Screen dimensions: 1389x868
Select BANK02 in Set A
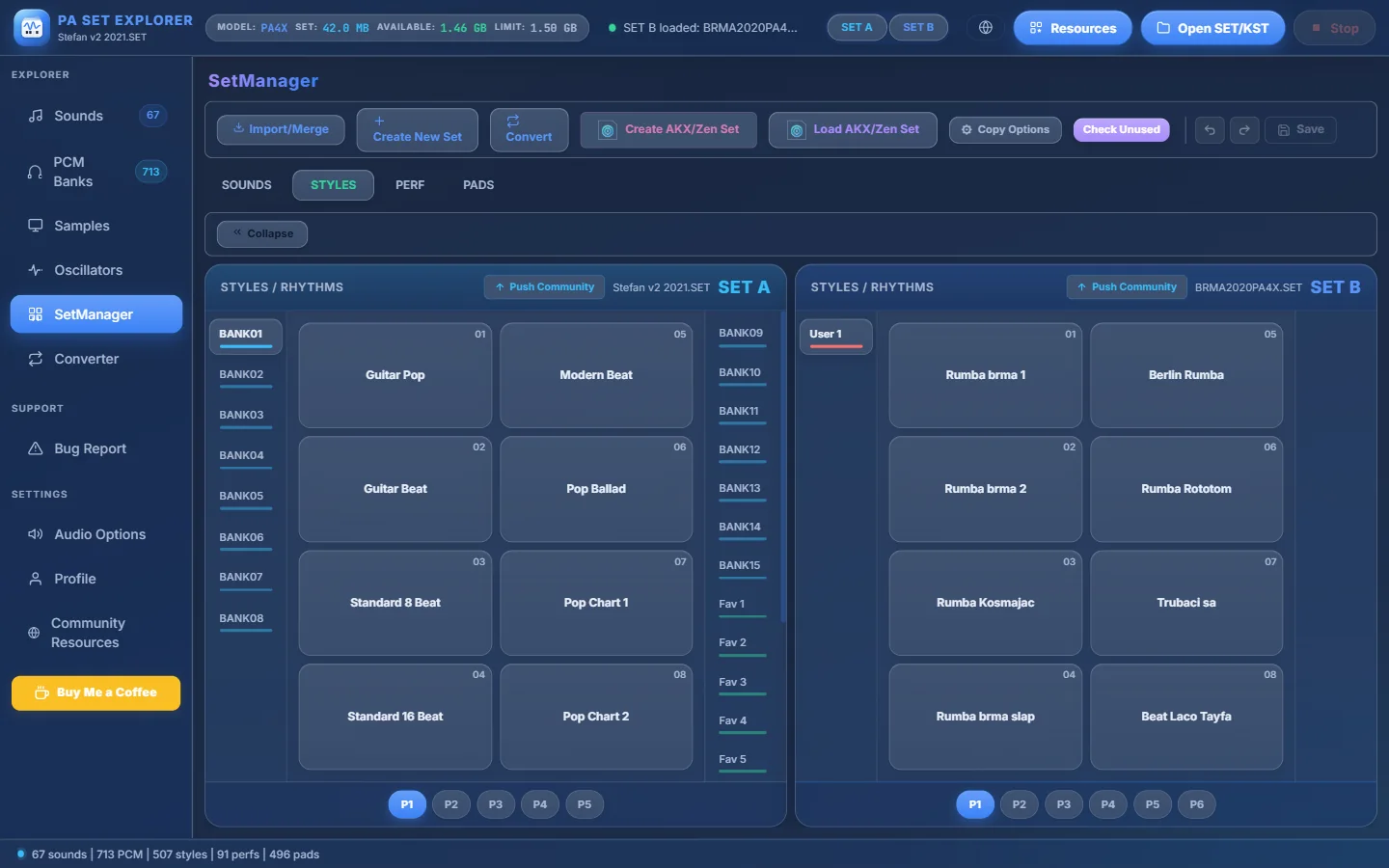[x=245, y=376]
